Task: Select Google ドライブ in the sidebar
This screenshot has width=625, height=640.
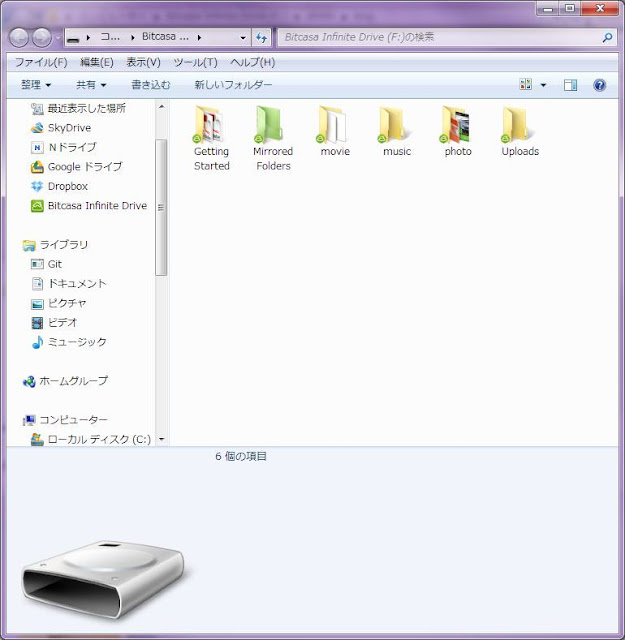Action: 76,167
